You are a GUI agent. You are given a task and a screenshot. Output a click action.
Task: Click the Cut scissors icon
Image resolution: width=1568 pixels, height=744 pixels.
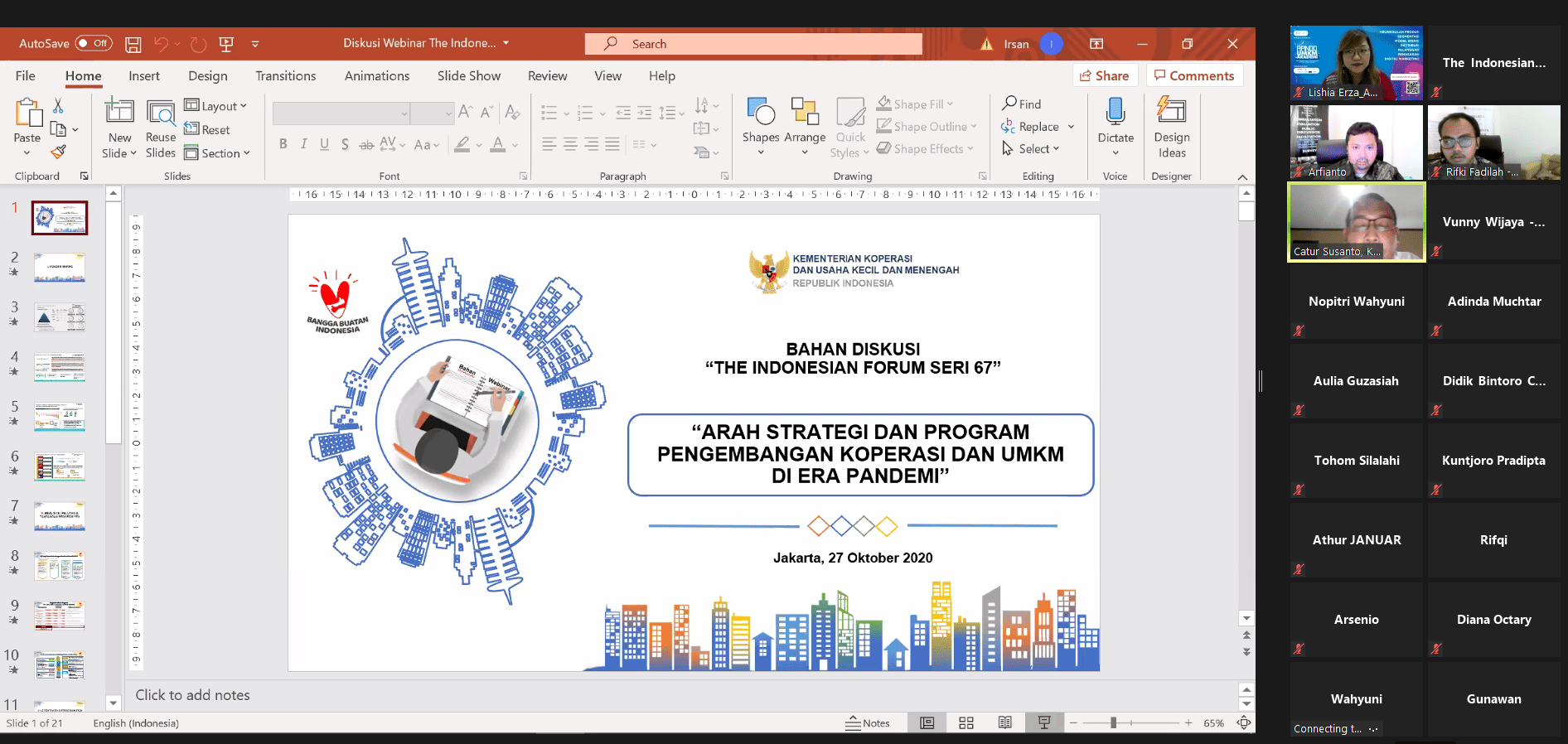pyautogui.click(x=58, y=106)
